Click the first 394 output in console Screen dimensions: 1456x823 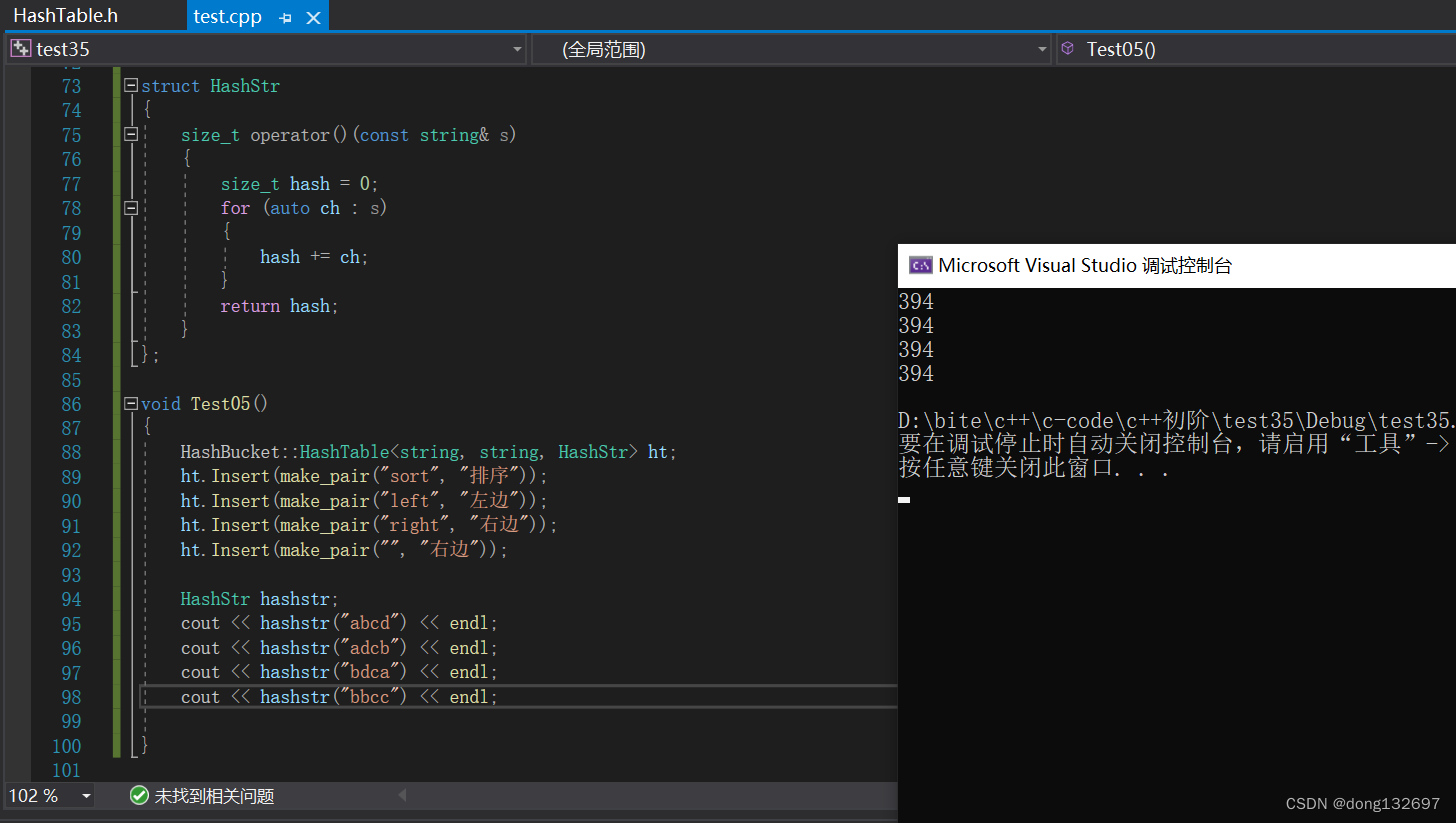[x=916, y=302]
